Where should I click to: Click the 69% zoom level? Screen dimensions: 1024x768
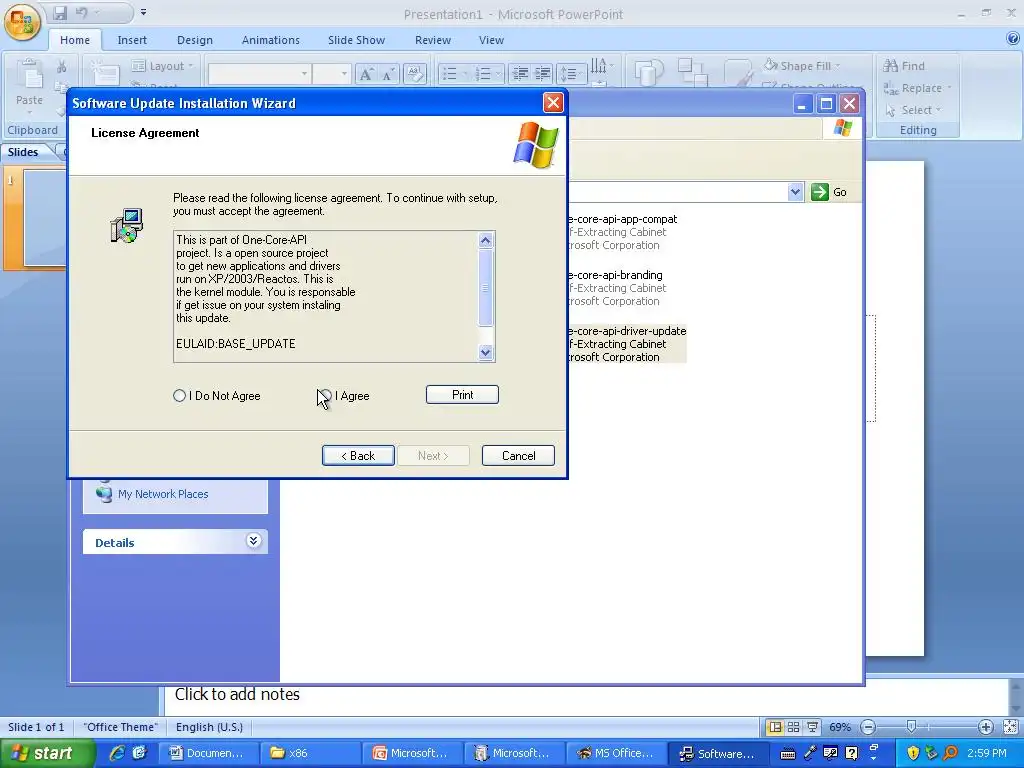click(x=840, y=727)
